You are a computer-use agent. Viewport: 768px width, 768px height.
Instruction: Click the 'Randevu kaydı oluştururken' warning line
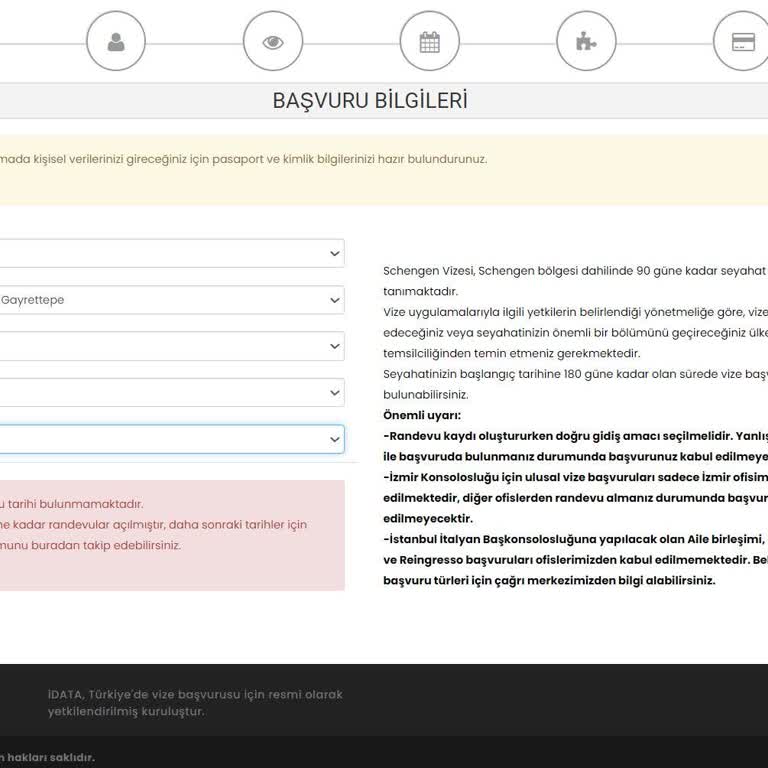click(x=576, y=436)
